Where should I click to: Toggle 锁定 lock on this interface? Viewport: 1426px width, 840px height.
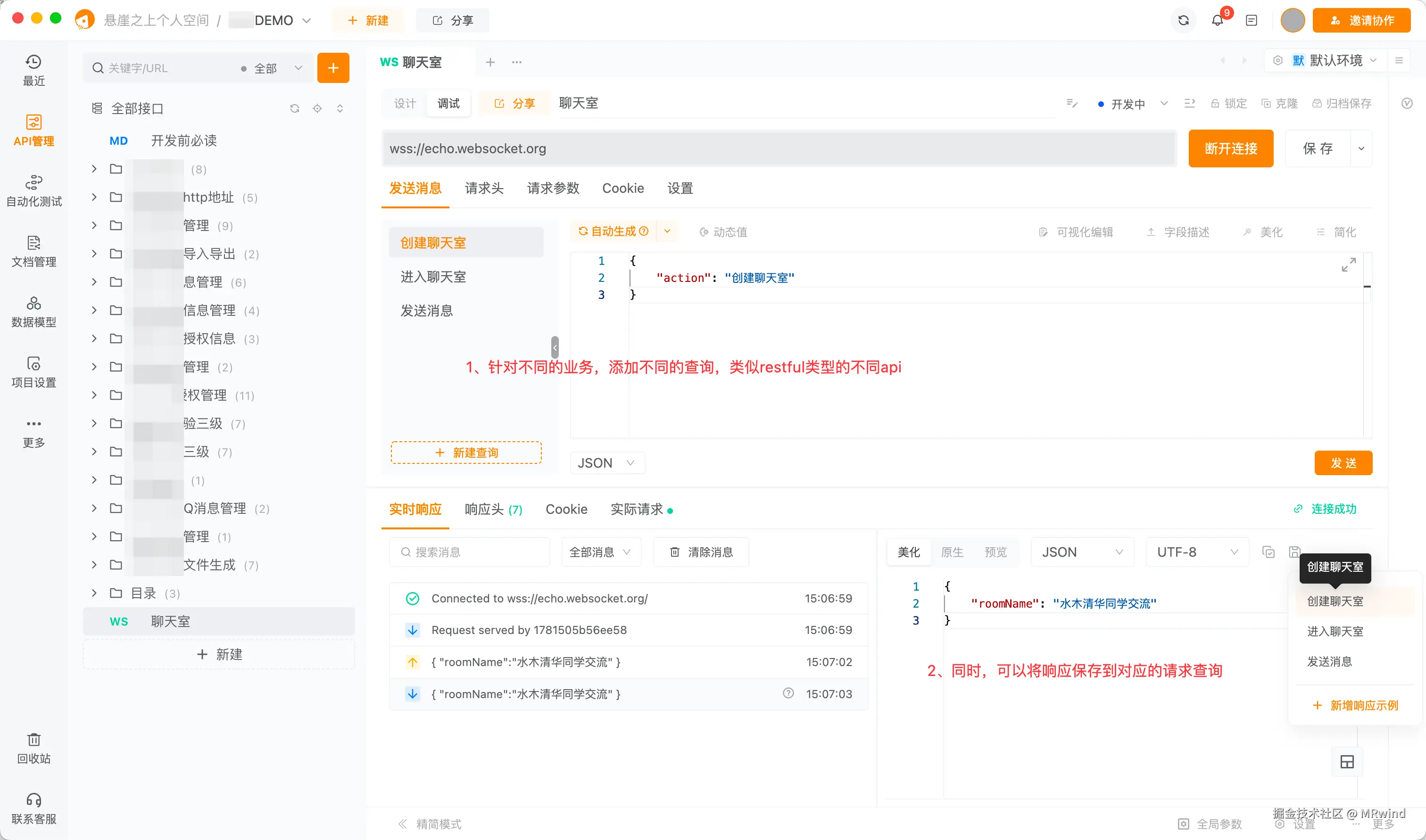tap(1228, 104)
